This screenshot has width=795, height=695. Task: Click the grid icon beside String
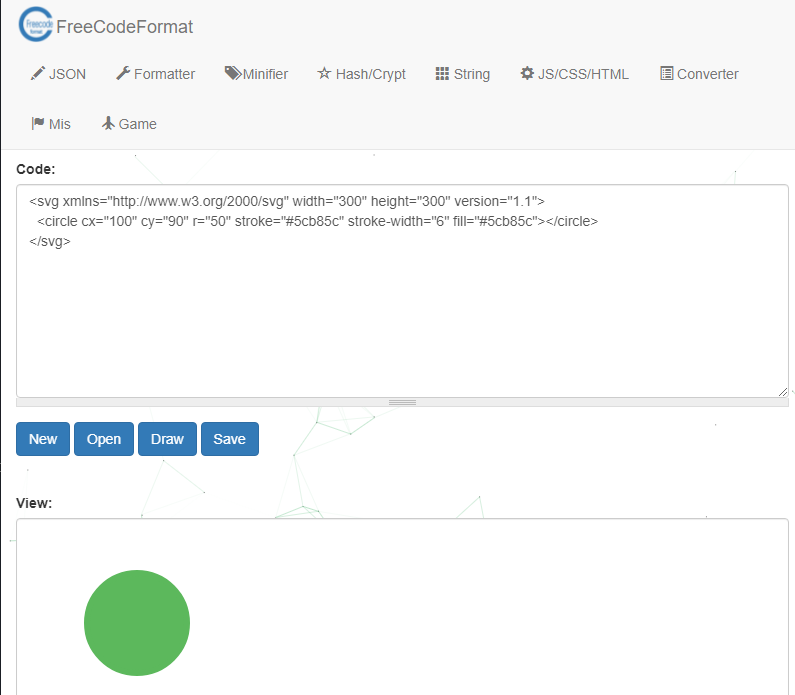click(442, 74)
